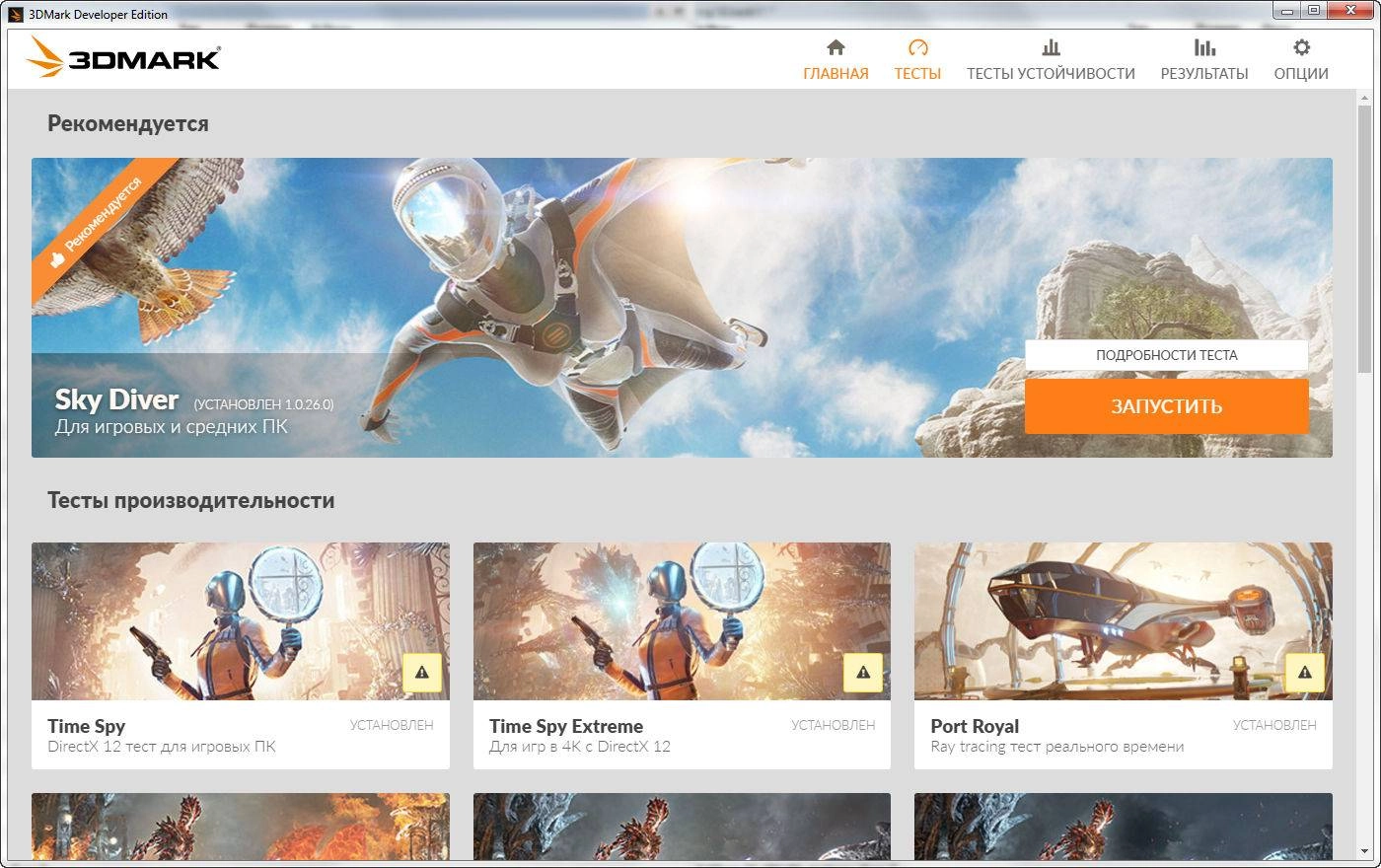Click the bar chart icon above ТЕСТЫ УСТОЙЧИВОСТИ
Viewport: 1381px width, 868px height.
point(1051,47)
